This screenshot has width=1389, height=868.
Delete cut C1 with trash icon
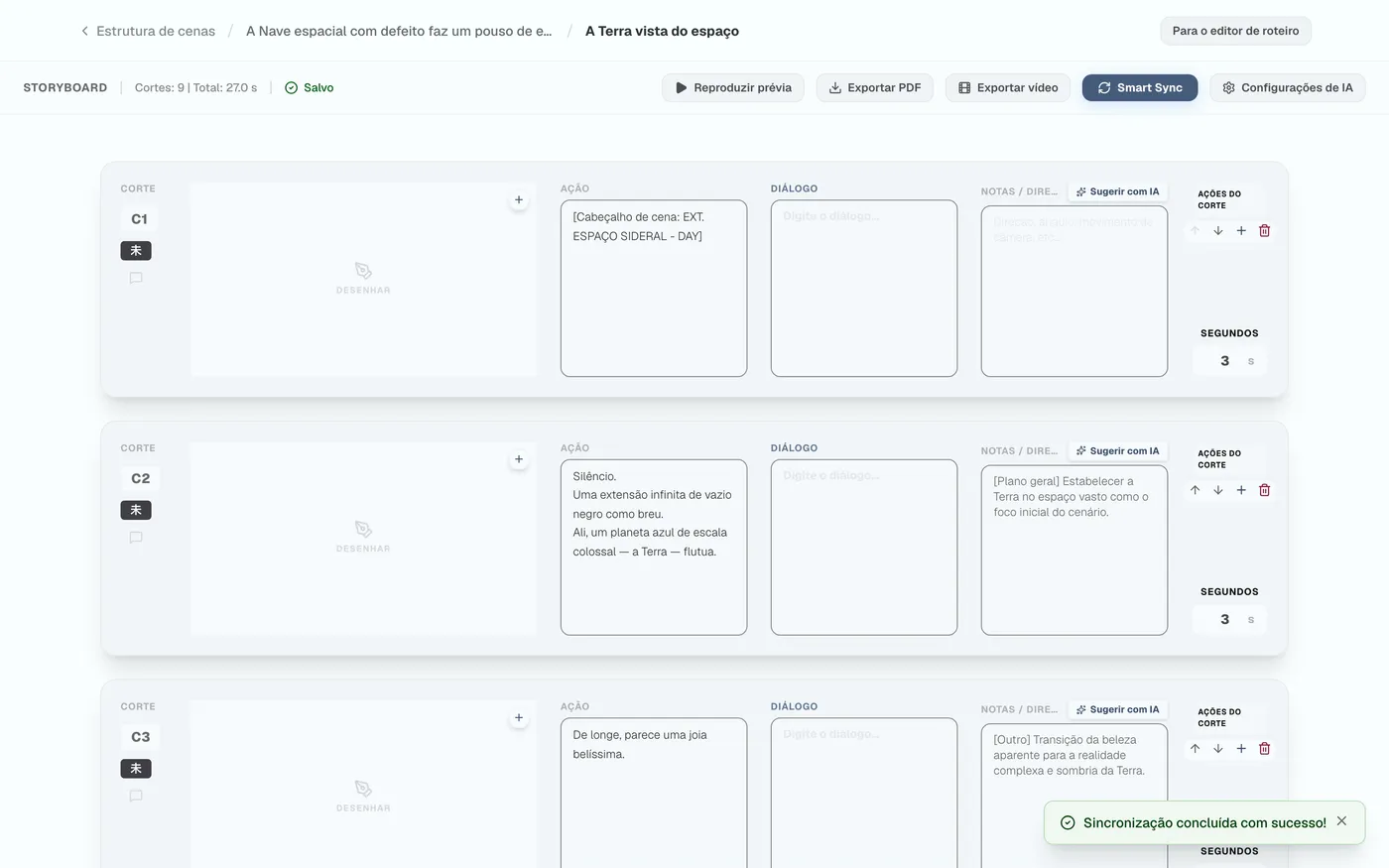tap(1265, 231)
